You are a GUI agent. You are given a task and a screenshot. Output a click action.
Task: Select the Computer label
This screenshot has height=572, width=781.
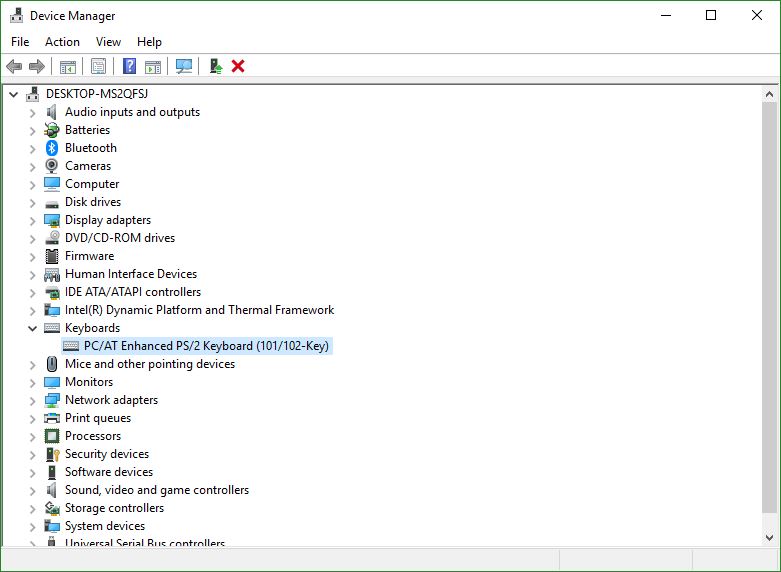pyautogui.click(x=92, y=184)
